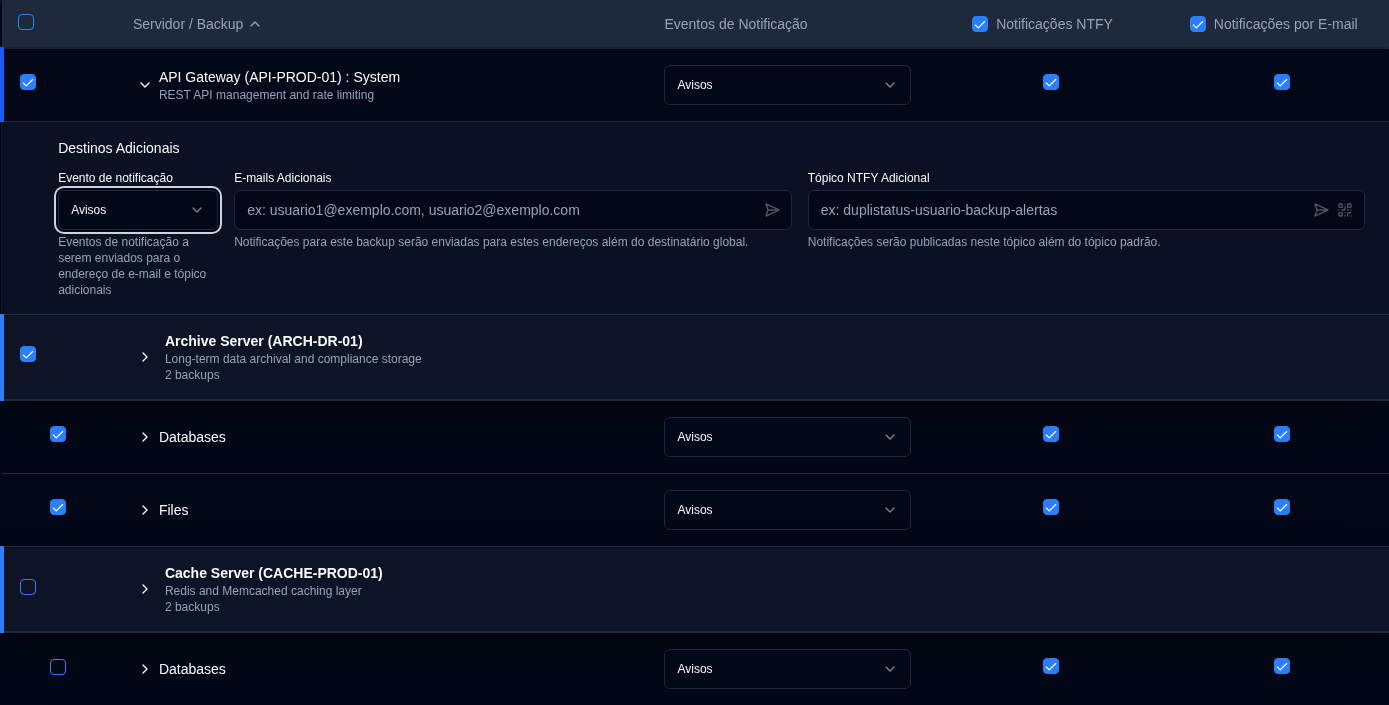Disable e-mail notifications for API Gateway System
This screenshot has height=705, width=1389.
[1282, 82]
